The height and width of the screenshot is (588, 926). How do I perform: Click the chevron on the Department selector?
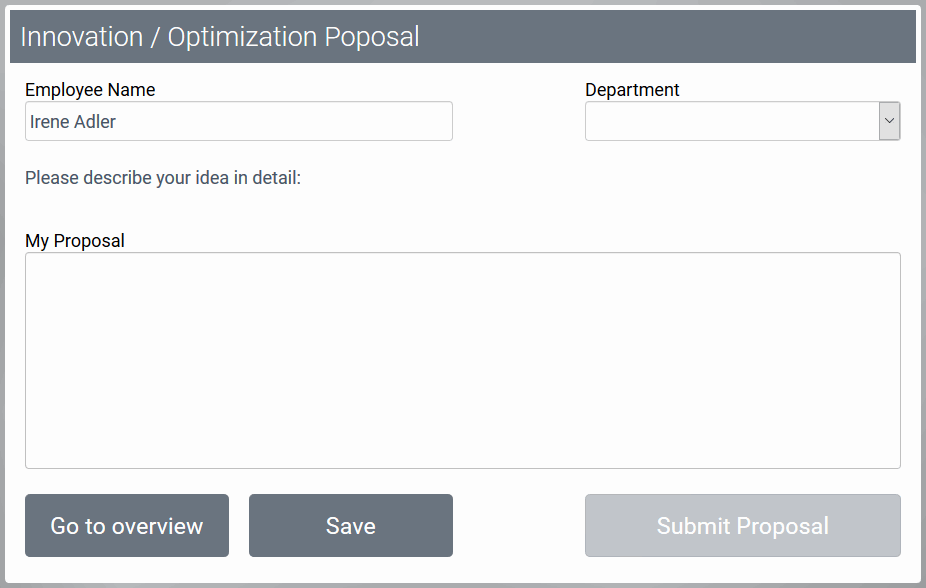click(888, 120)
